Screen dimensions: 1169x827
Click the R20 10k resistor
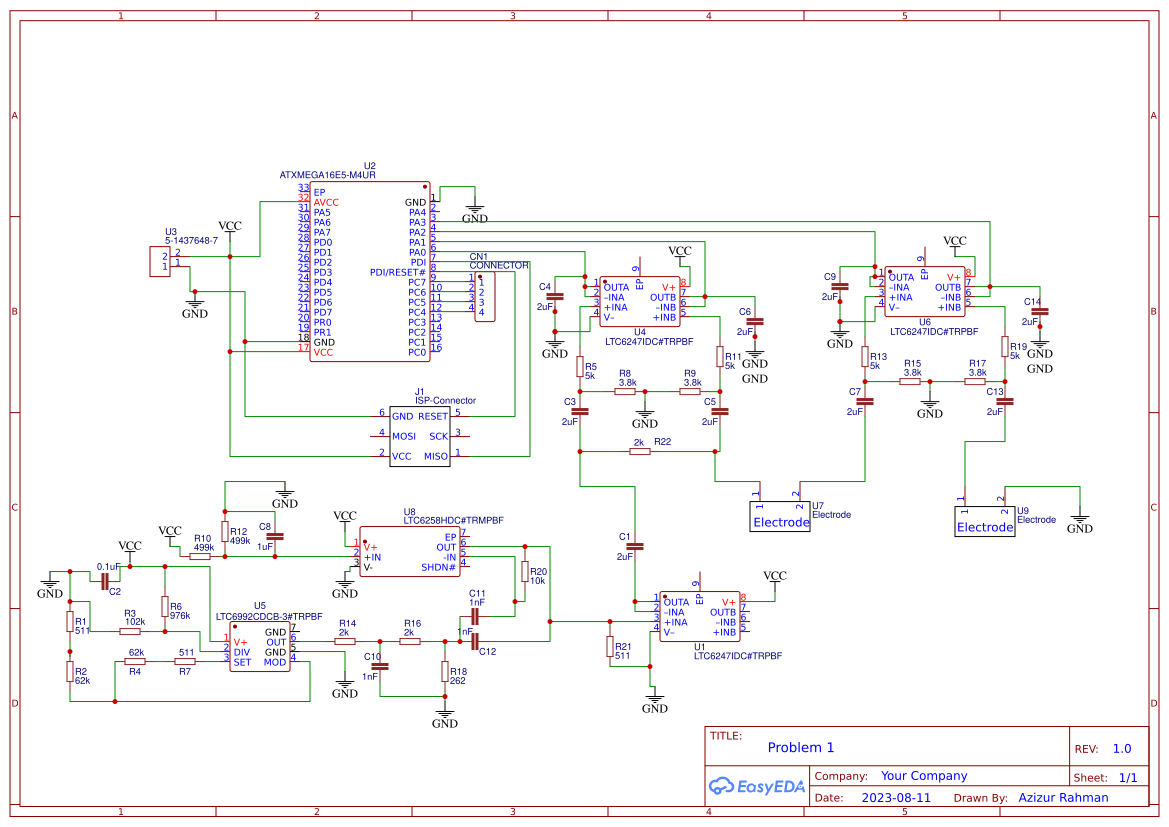[524, 571]
